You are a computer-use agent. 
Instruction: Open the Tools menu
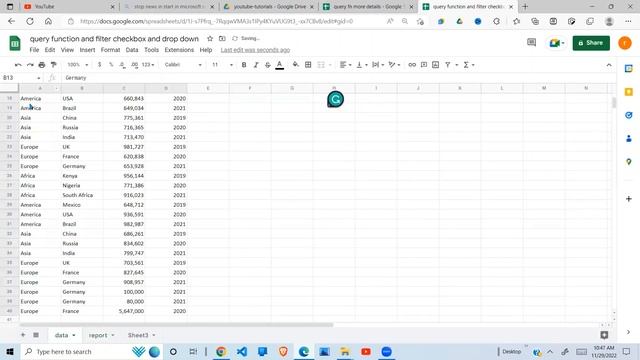click(151, 50)
